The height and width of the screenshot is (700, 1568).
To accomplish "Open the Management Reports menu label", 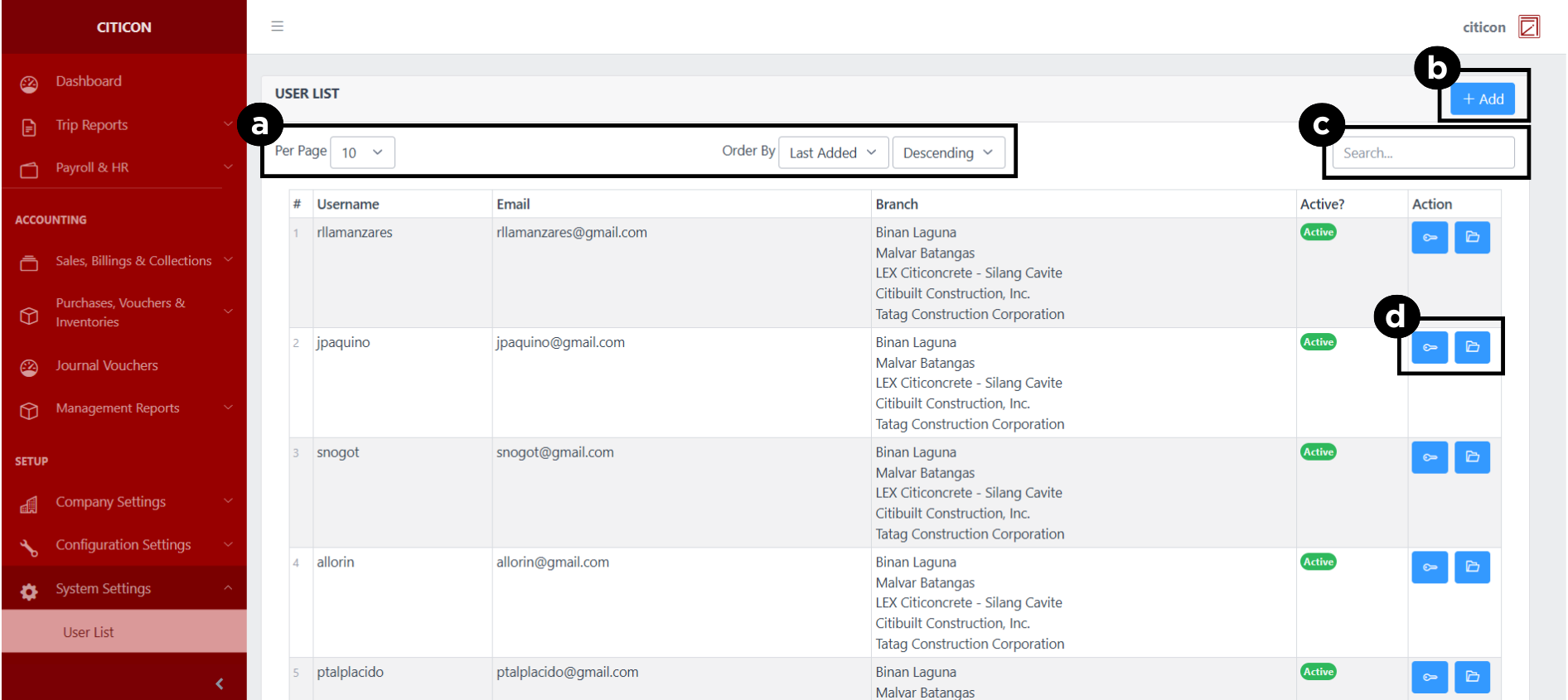I will click(x=118, y=408).
